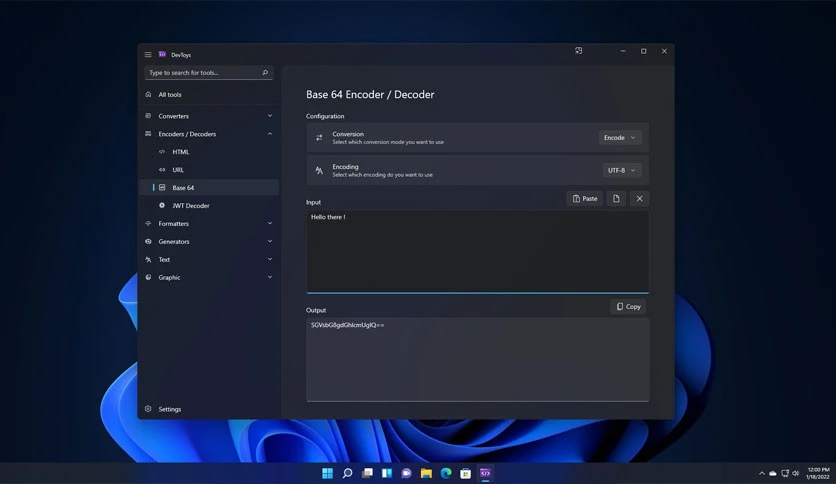
Task: Open the Windows Start menu
Action: click(x=327, y=473)
